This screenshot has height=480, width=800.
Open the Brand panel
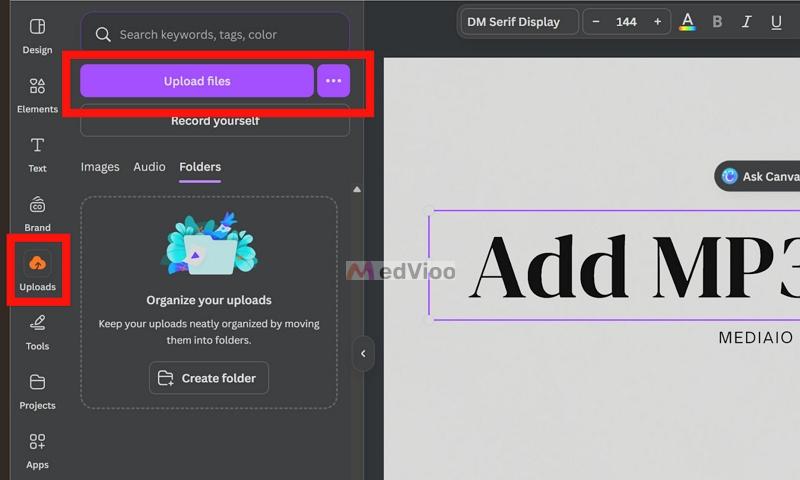tap(37, 214)
